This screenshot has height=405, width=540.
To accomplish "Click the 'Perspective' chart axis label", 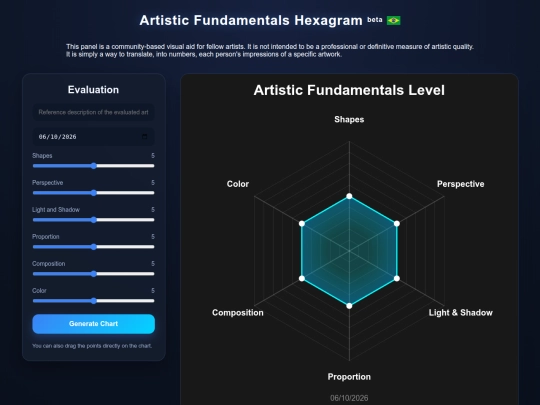I will (x=460, y=184).
